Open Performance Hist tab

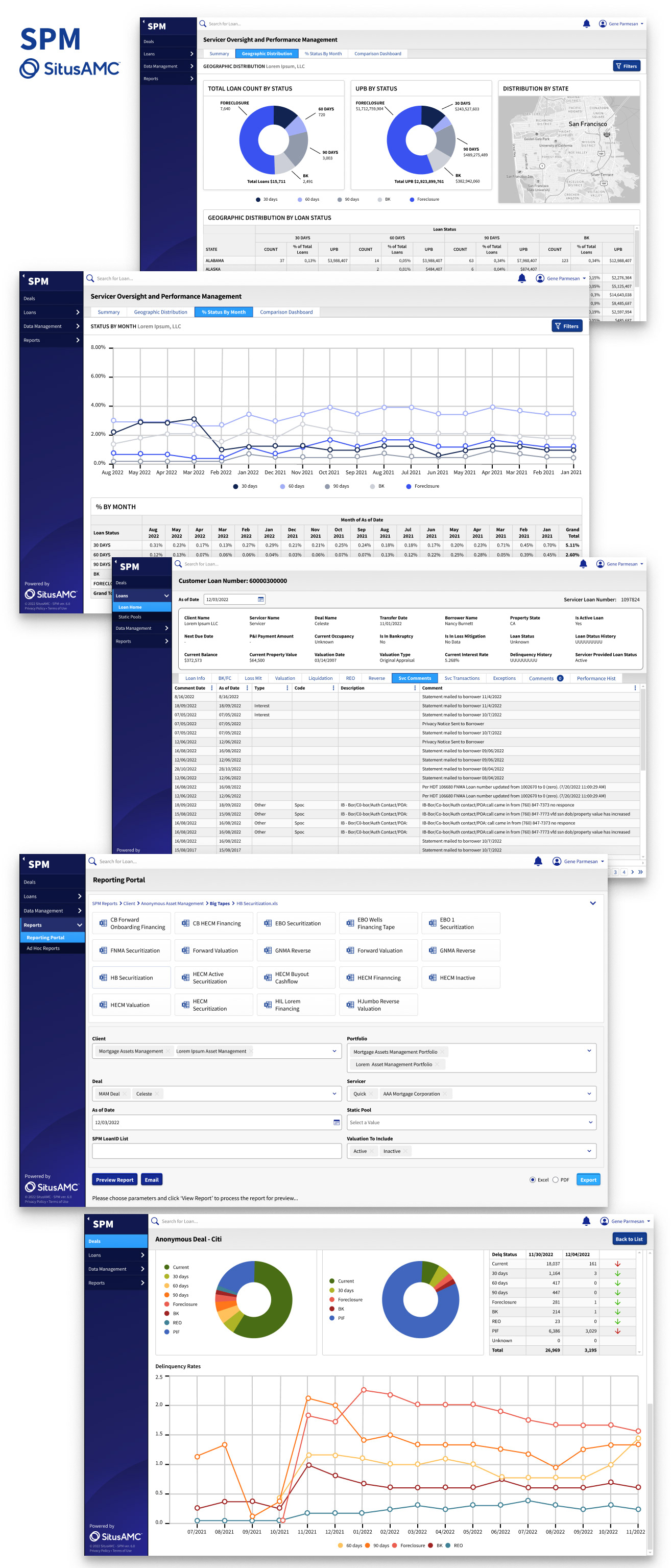pyautogui.click(x=595, y=678)
